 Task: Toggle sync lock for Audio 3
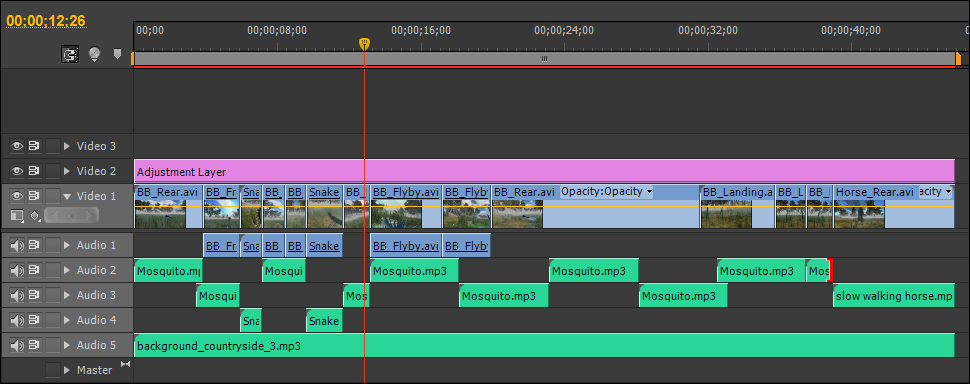(34, 295)
